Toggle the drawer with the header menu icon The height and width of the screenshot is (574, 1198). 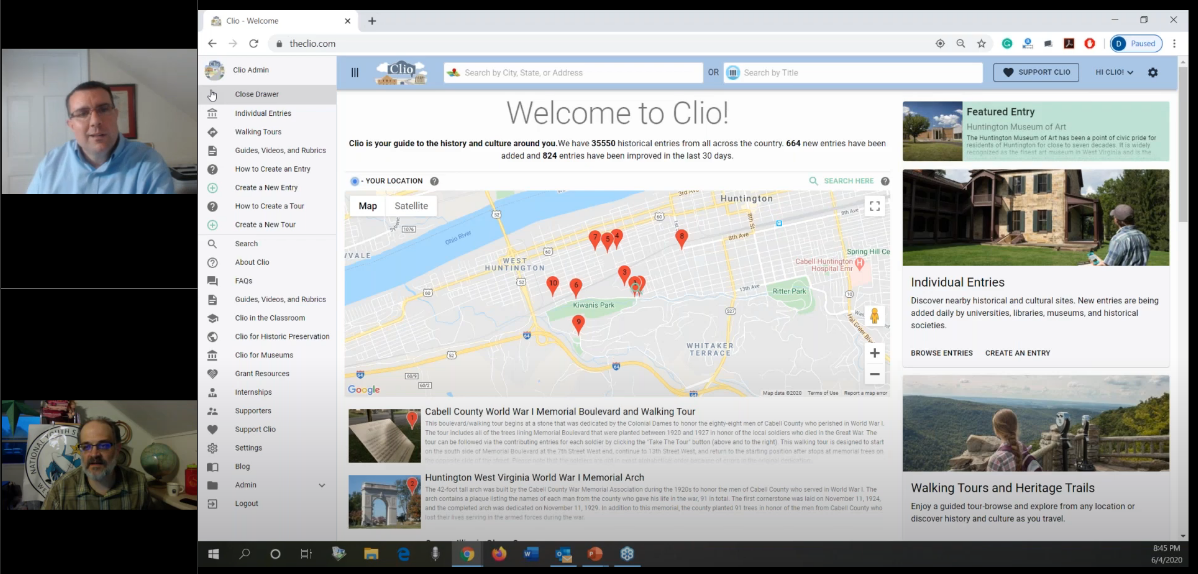355,73
